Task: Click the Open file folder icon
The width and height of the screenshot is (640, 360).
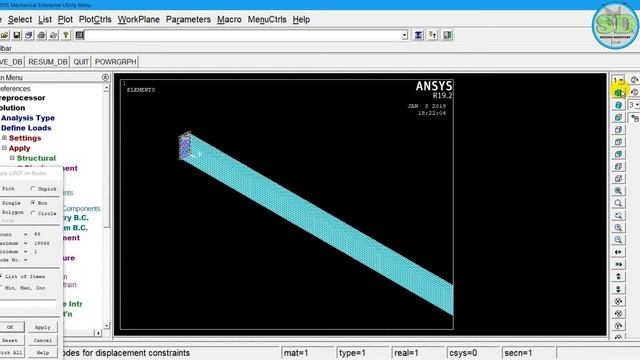Action: pyautogui.click(x=4, y=35)
